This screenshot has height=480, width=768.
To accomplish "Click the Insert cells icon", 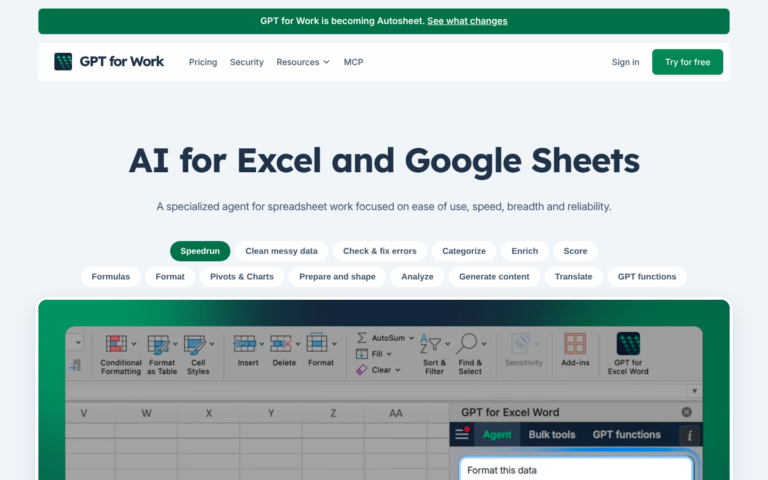I will pyautogui.click(x=244, y=344).
